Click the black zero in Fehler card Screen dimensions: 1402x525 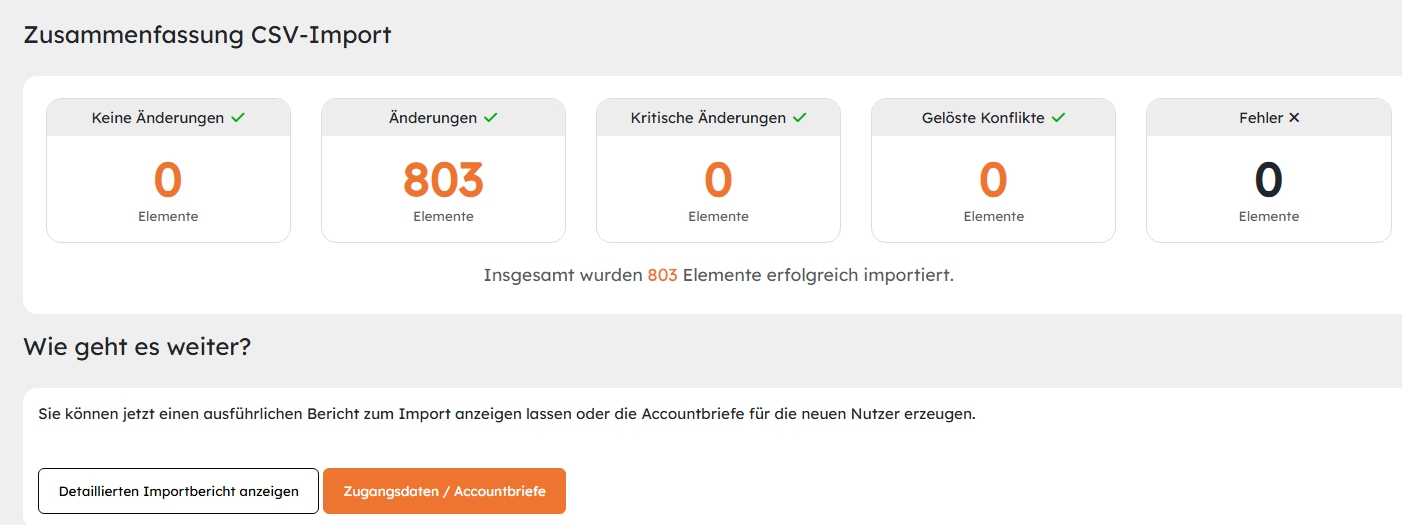tap(1268, 180)
